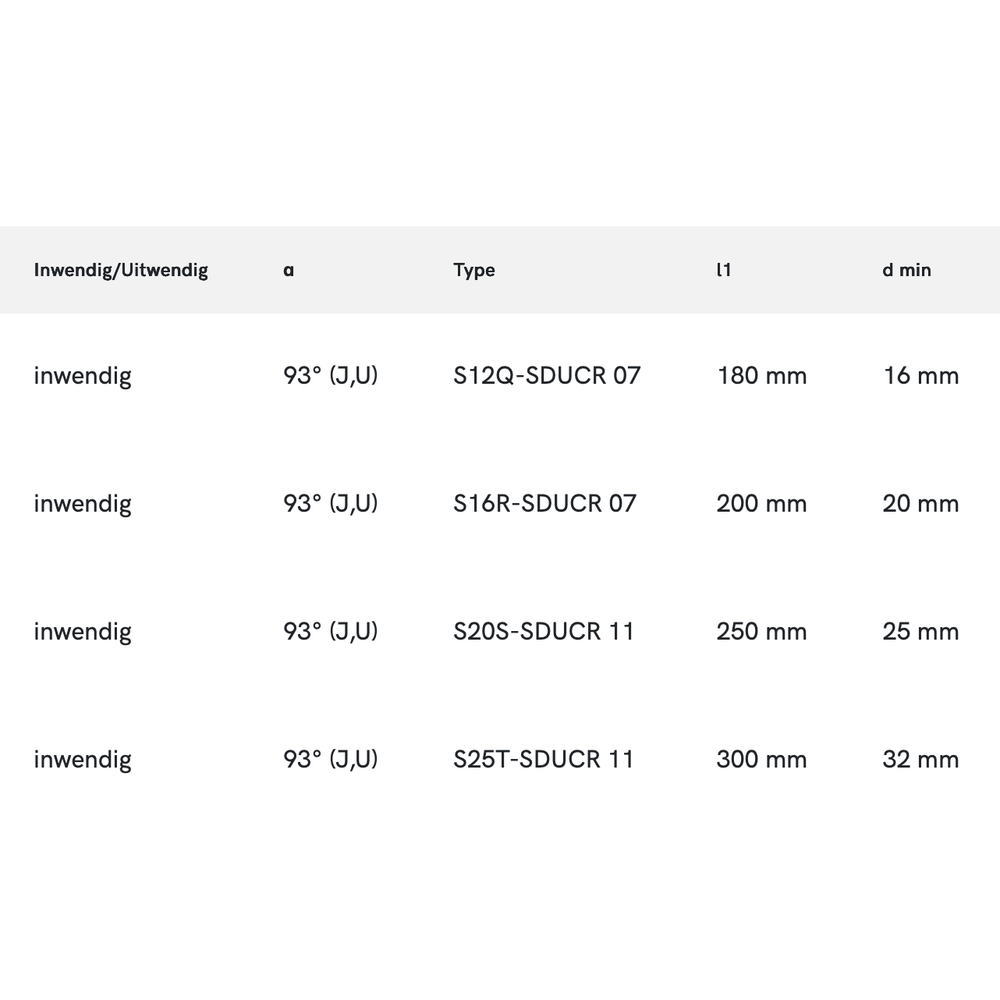
Task: Click inwendig in the S25T-SDUCR row
Action: tap(82, 759)
